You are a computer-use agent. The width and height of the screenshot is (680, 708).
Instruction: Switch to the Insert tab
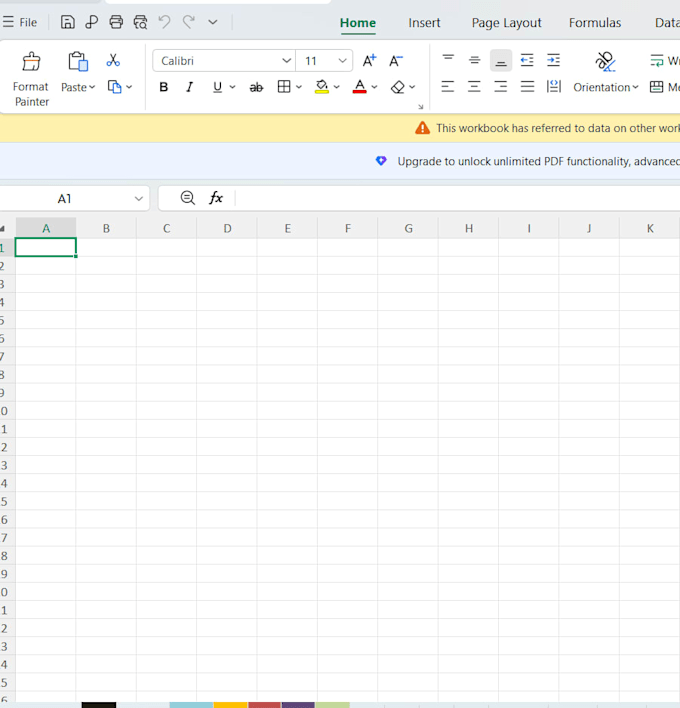pos(424,23)
